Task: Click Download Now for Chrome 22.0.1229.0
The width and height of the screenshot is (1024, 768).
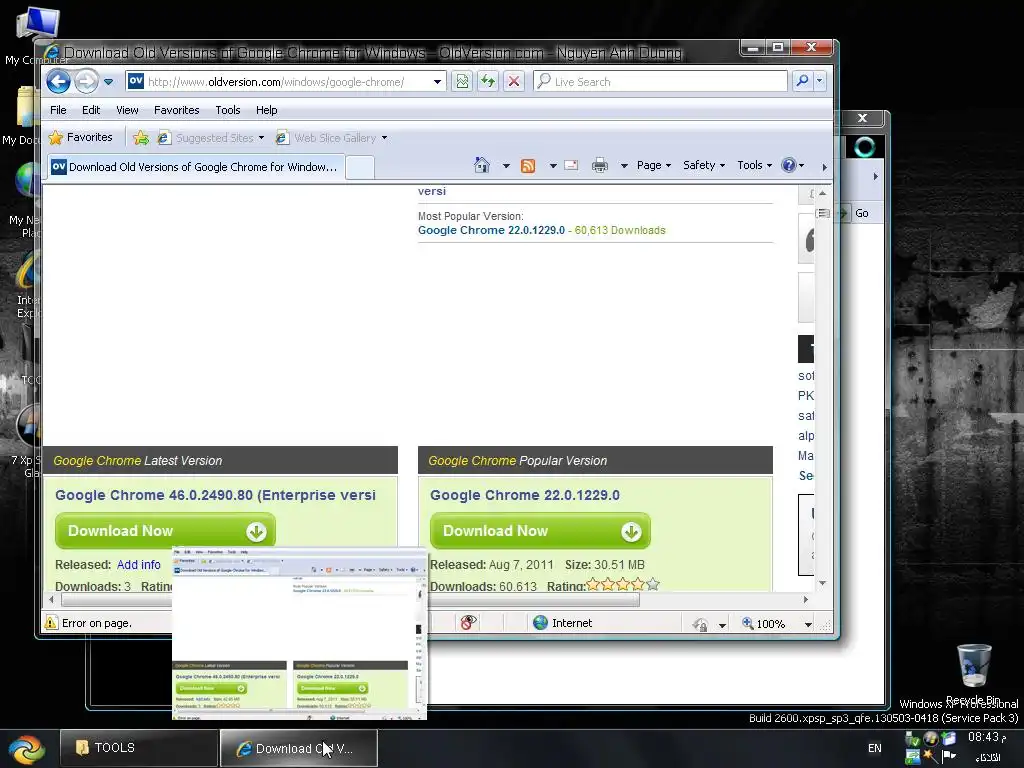Action: point(540,531)
